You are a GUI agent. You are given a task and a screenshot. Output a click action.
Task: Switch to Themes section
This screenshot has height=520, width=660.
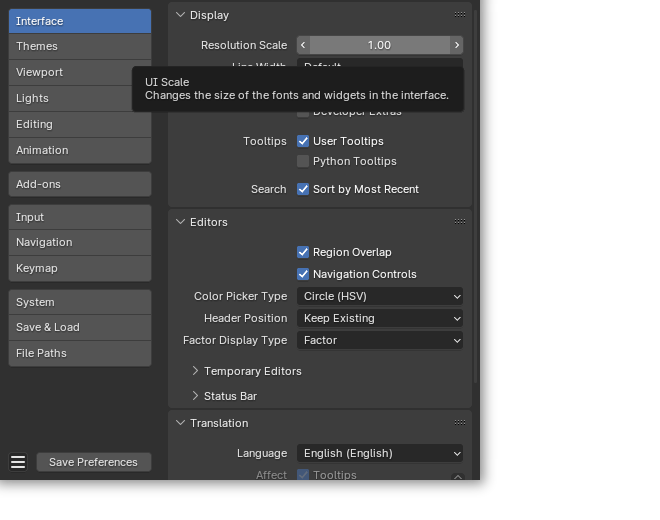[80, 46]
